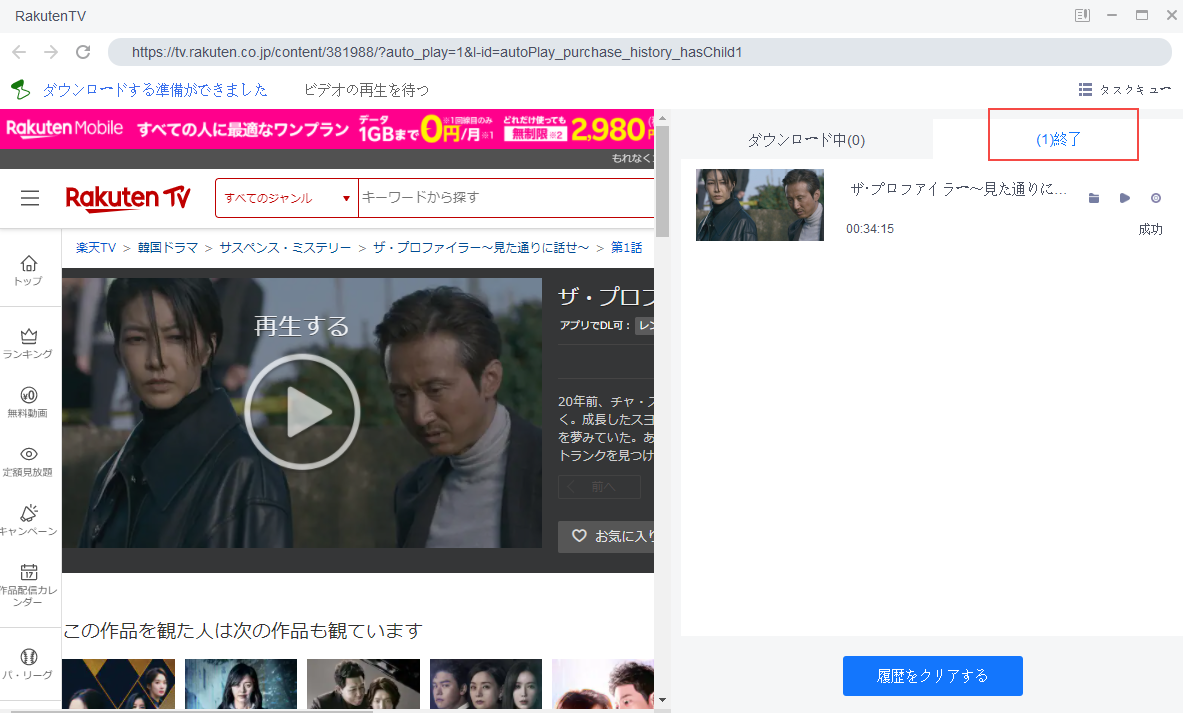This screenshot has height=713, width=1183.
Task: Click the downloaded item title ザ・プロファイラー
Action: (x=958, y=189)
